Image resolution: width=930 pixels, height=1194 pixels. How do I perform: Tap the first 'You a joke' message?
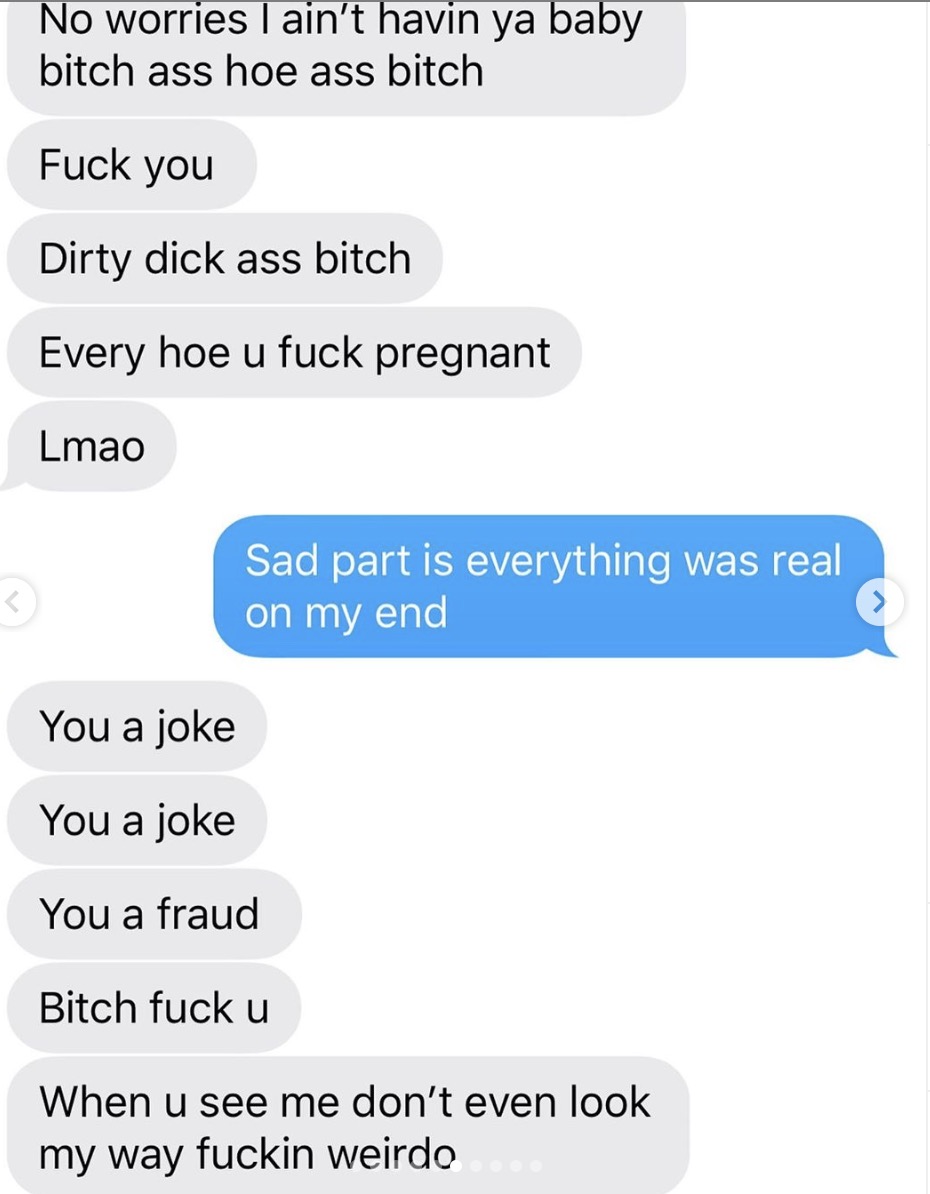coord(137,726)
